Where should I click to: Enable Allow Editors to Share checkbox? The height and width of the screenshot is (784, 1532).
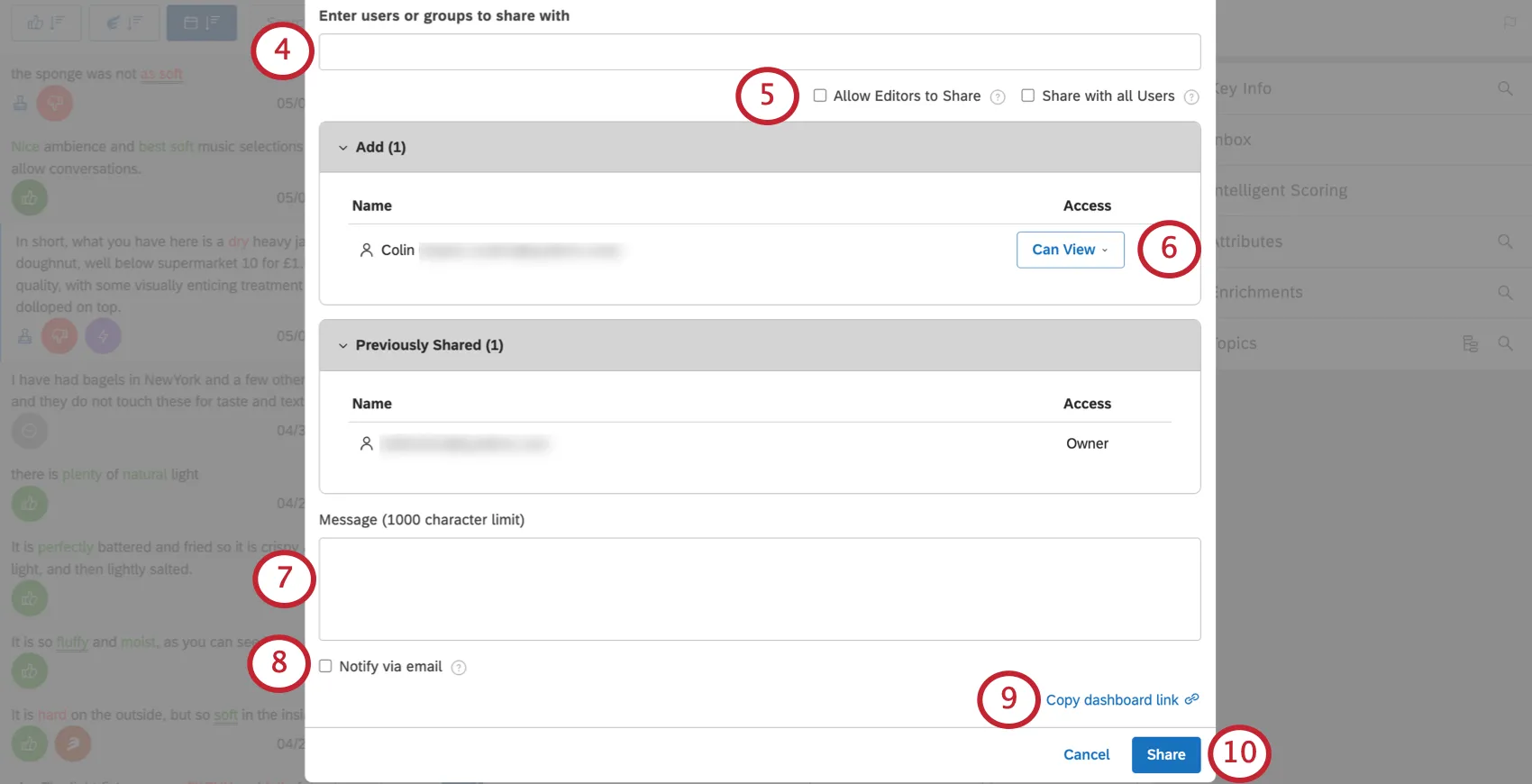coord(820,96)
